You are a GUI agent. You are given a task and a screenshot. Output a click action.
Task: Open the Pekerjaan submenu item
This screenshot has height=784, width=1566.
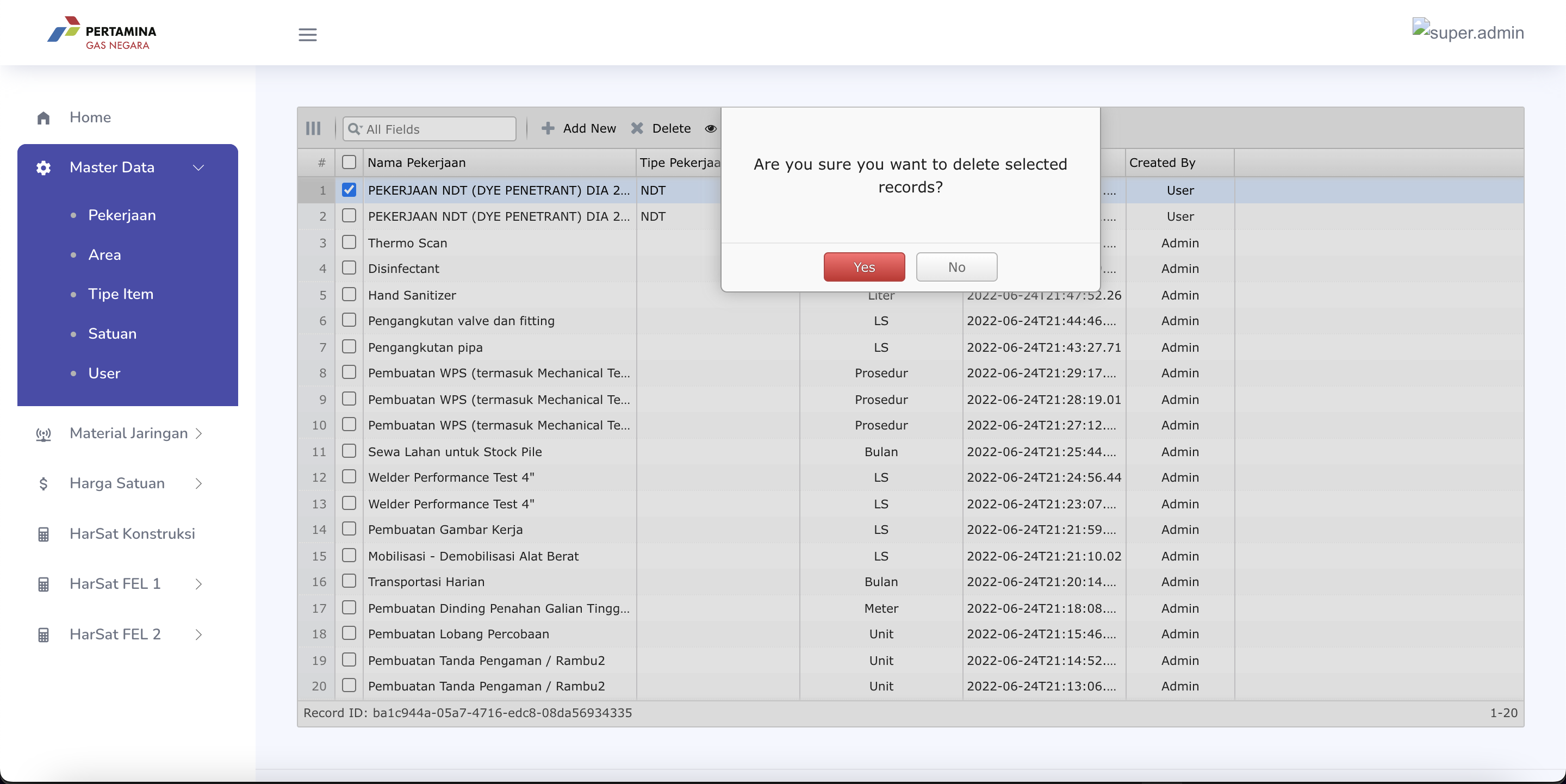[122, 215]
